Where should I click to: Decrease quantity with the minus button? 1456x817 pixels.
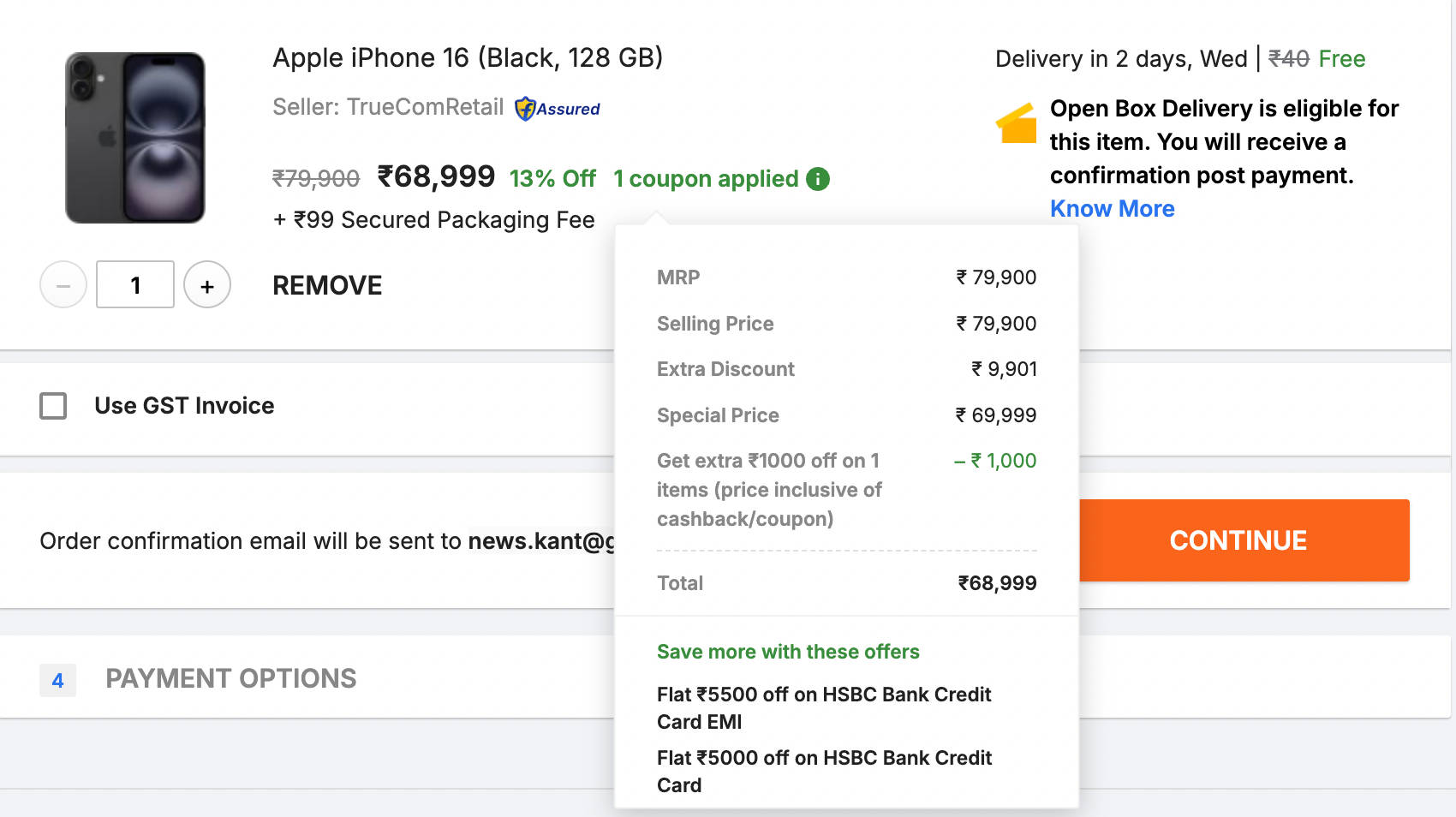pos(63,285)
